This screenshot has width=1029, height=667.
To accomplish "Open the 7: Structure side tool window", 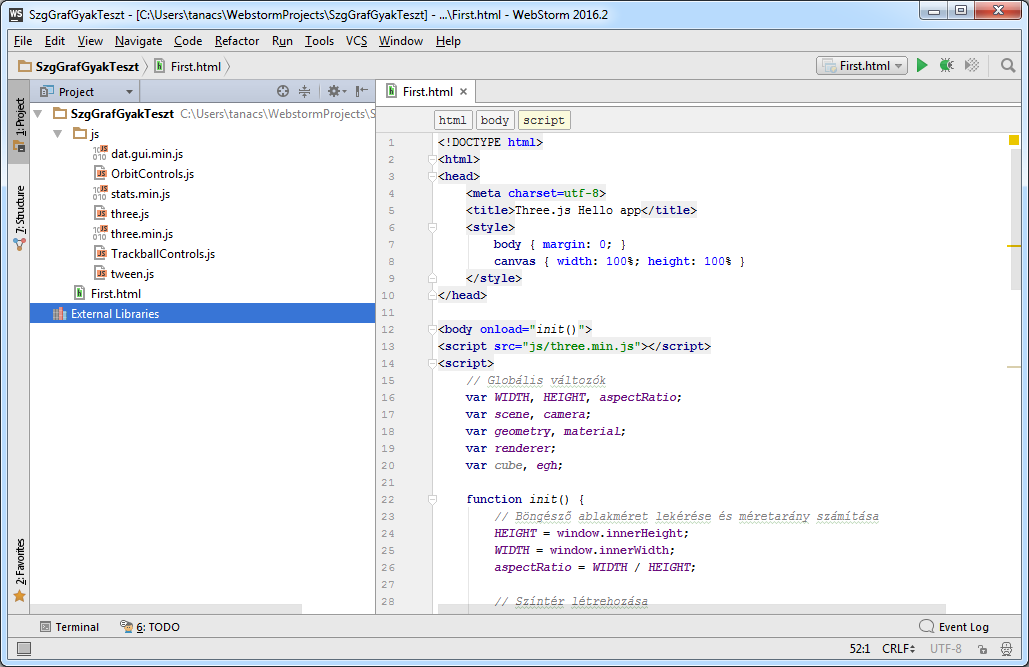I will (x=20, y=217).
